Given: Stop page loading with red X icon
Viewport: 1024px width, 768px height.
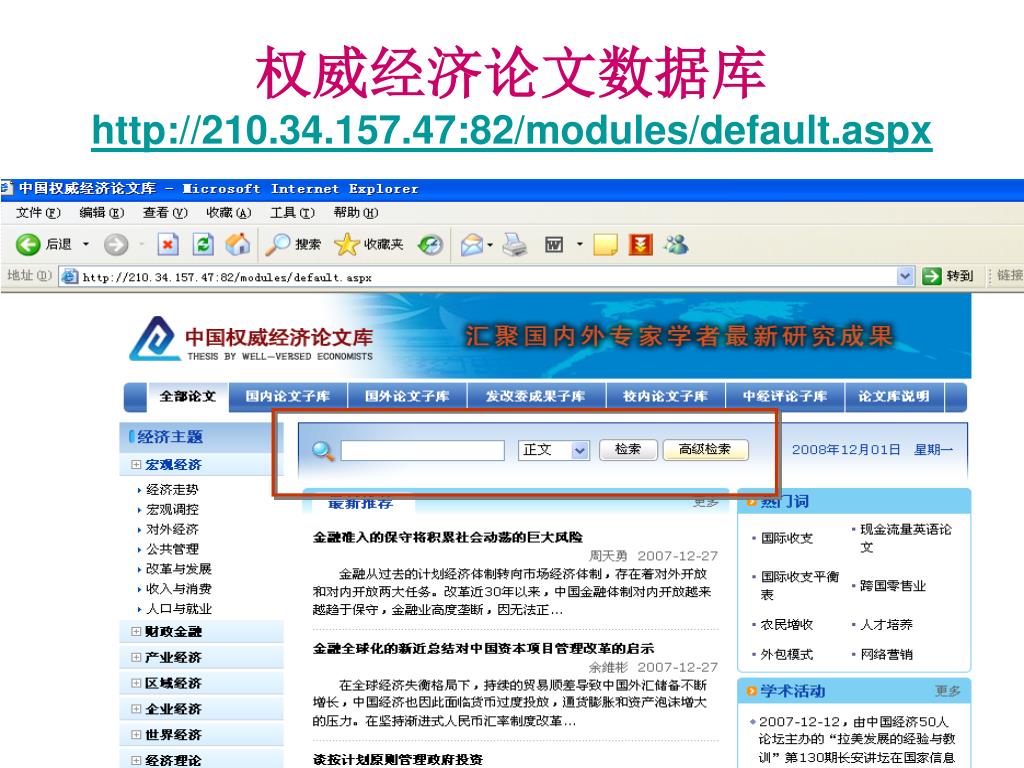Looking at the screenshot, I should pos(168,245).
